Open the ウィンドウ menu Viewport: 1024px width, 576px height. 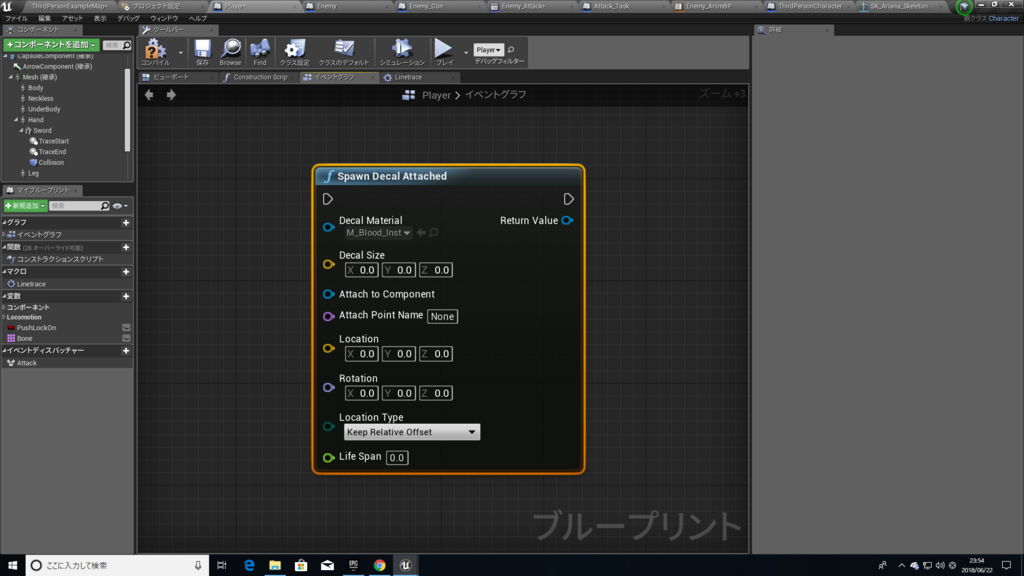[164, 18]
